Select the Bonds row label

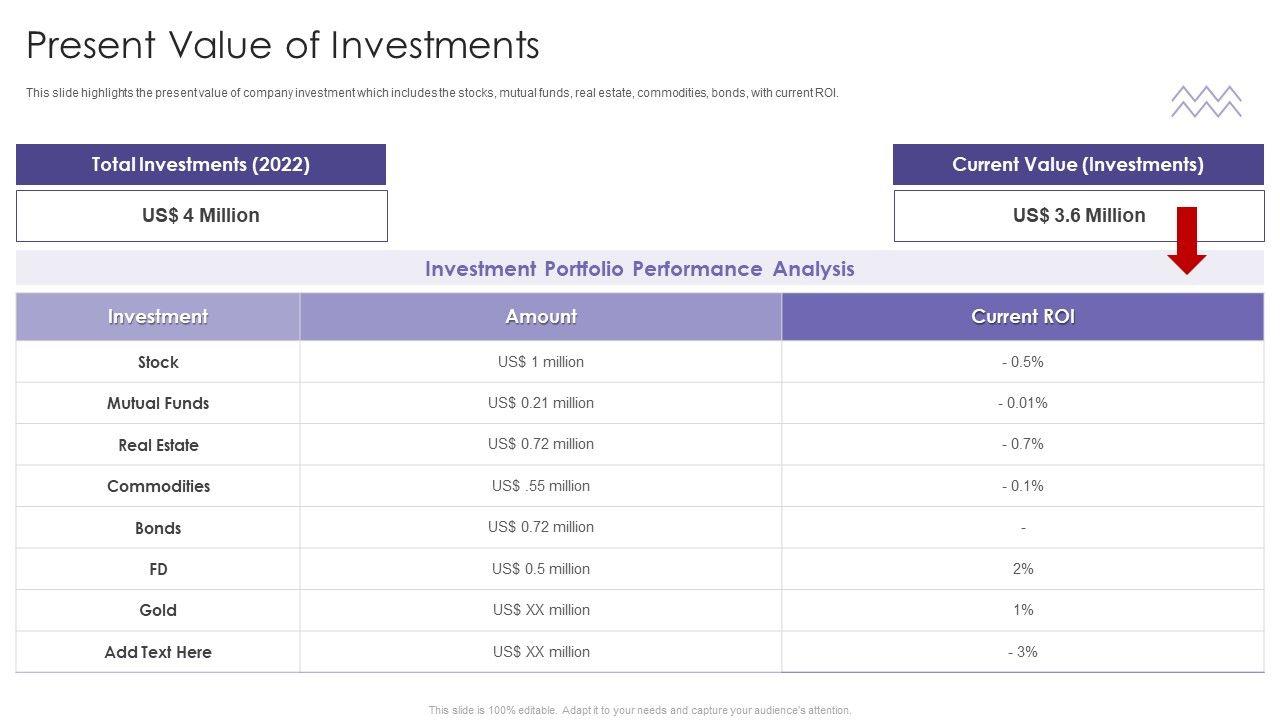click(x=158, y=528)
